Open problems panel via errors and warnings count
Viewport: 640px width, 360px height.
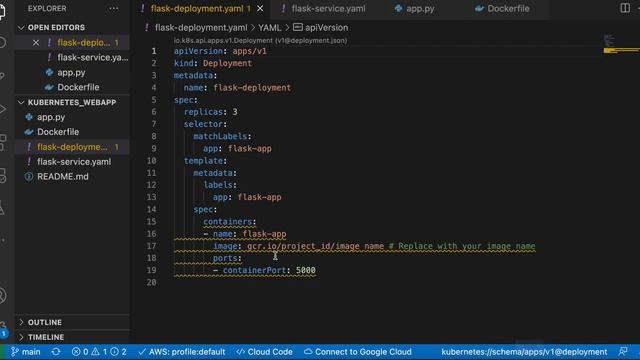99,352
